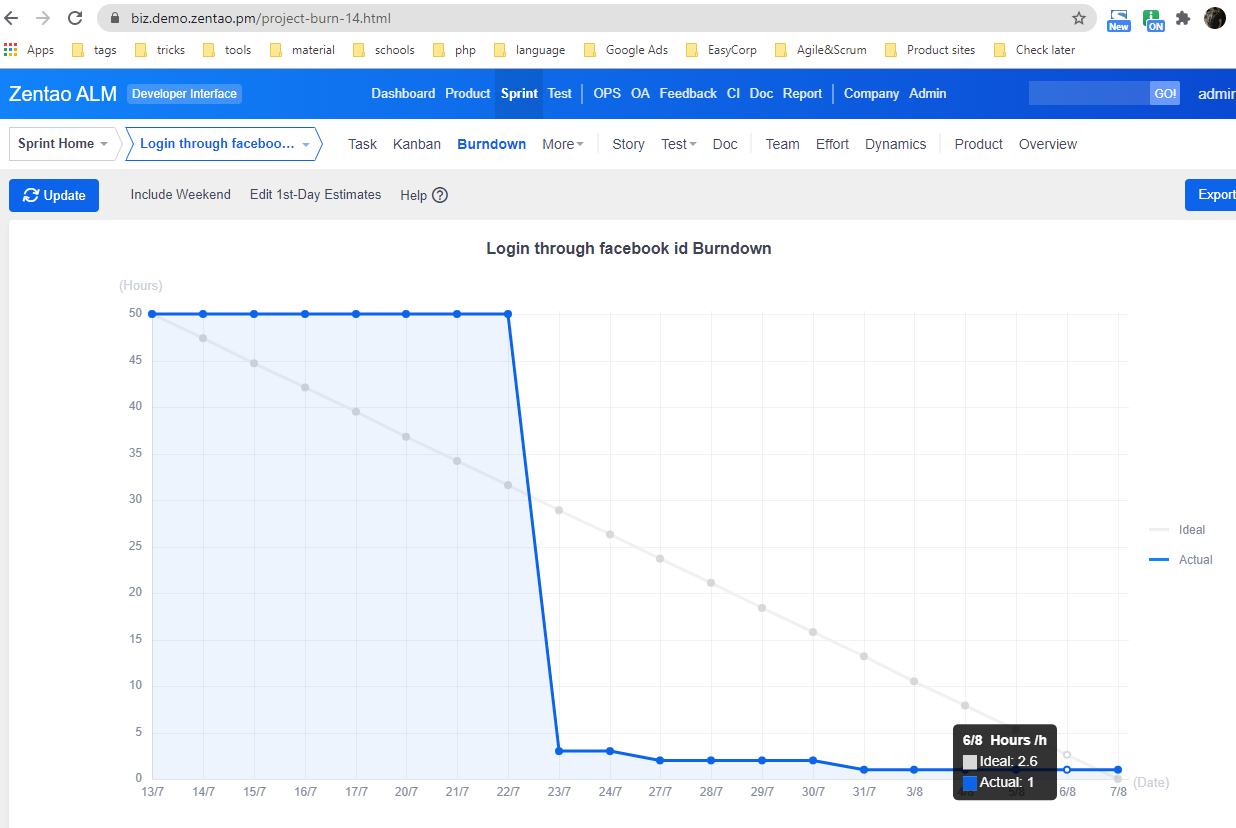
Task: Click the browser back arrow
Action: coord(12,18)
